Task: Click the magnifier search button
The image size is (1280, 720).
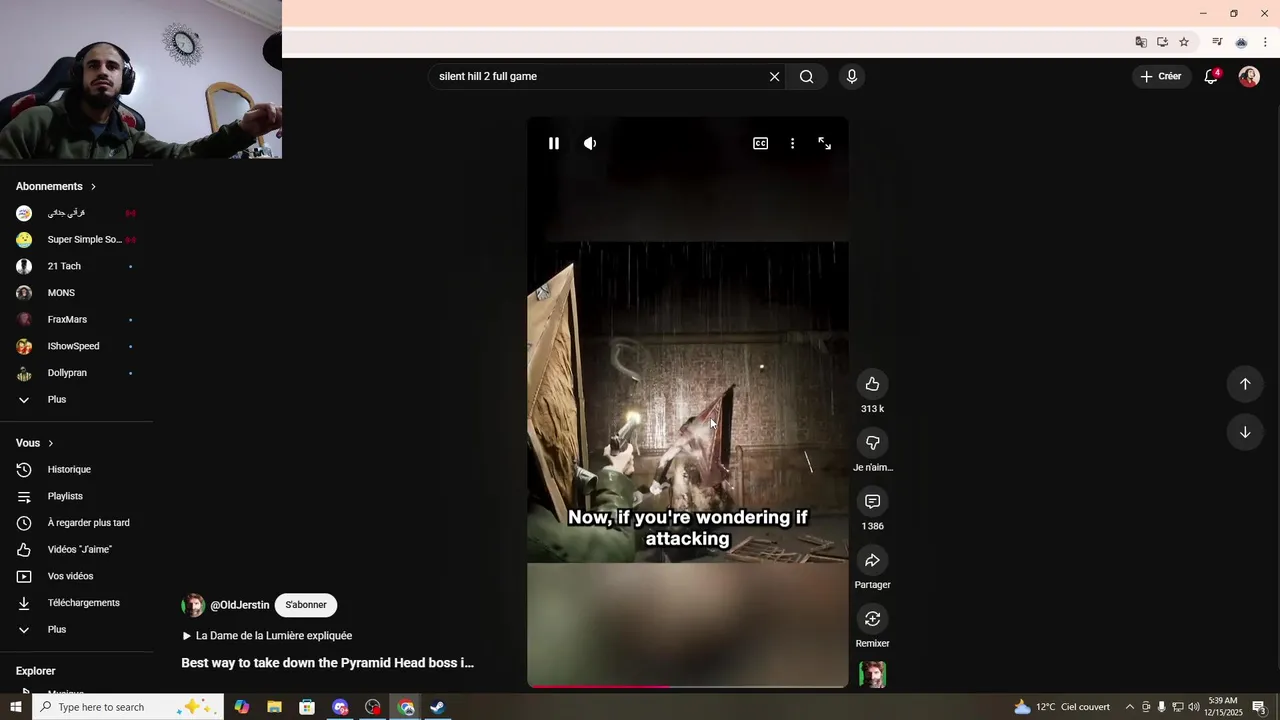Action: pos(806,76)
